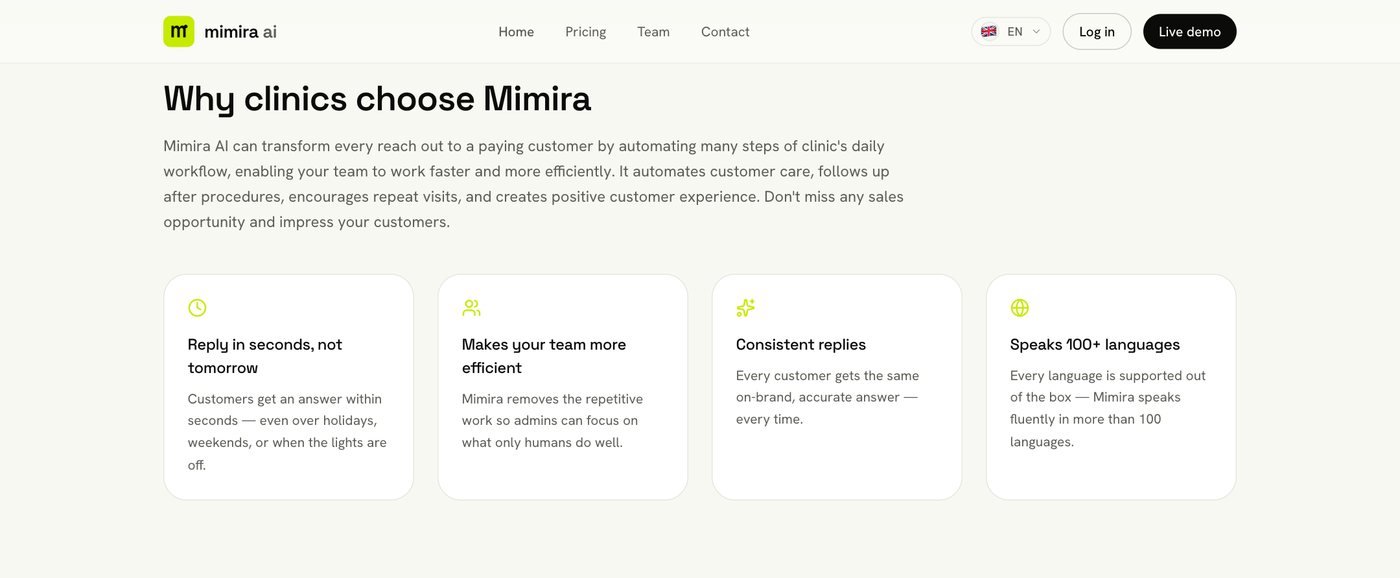The height and width of the screenshot is (578, 1400).
Task: Click the Speaks 100+ languages card title
Action: pyautogui.click(x=1095, y=344)
